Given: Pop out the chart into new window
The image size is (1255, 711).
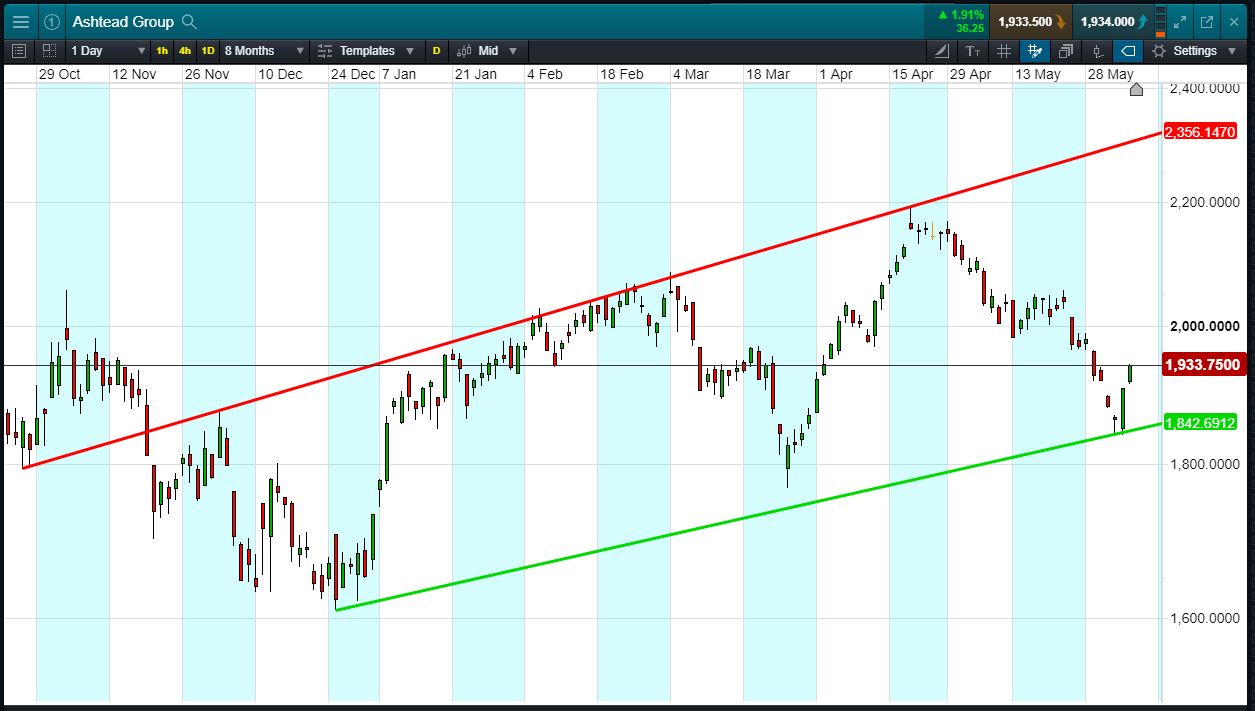Looking at the screenshot, I should (1207, 21).
